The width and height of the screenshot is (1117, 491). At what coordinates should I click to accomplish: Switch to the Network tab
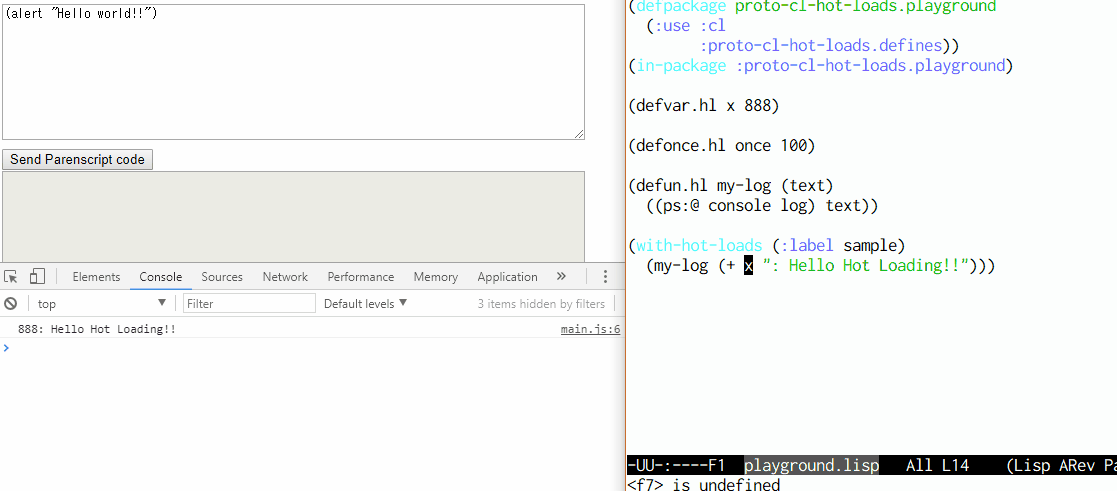pyautogui.click(x=285, y=277)
